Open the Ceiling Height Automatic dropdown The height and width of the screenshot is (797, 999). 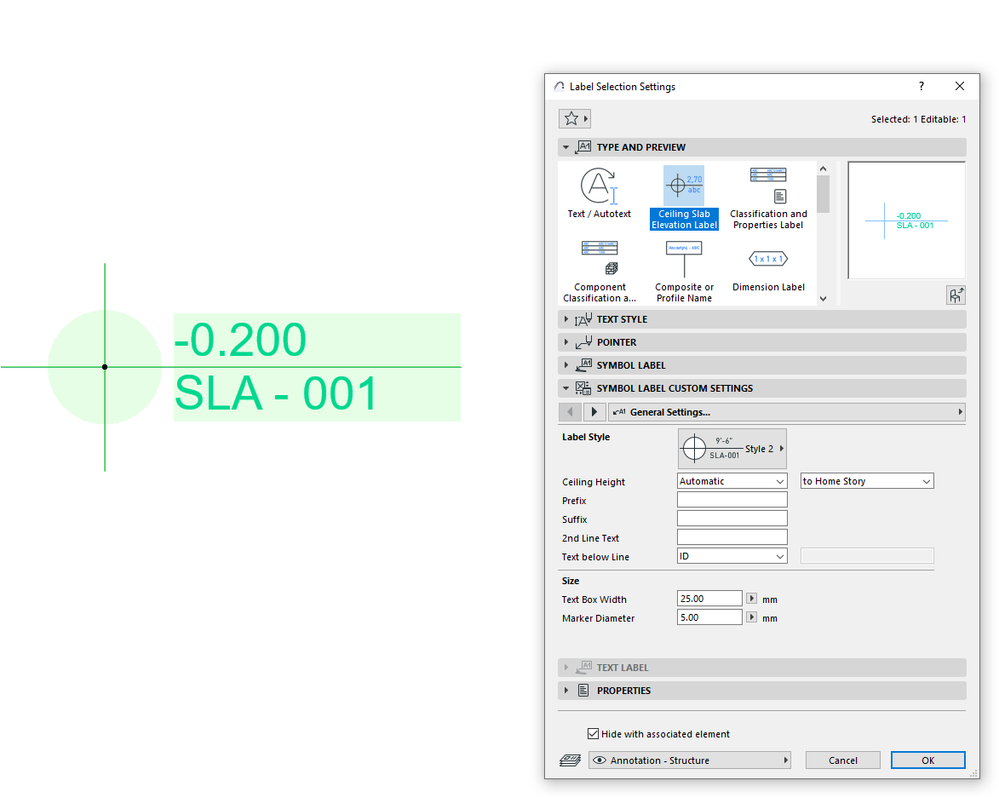[x=731, y=481]
